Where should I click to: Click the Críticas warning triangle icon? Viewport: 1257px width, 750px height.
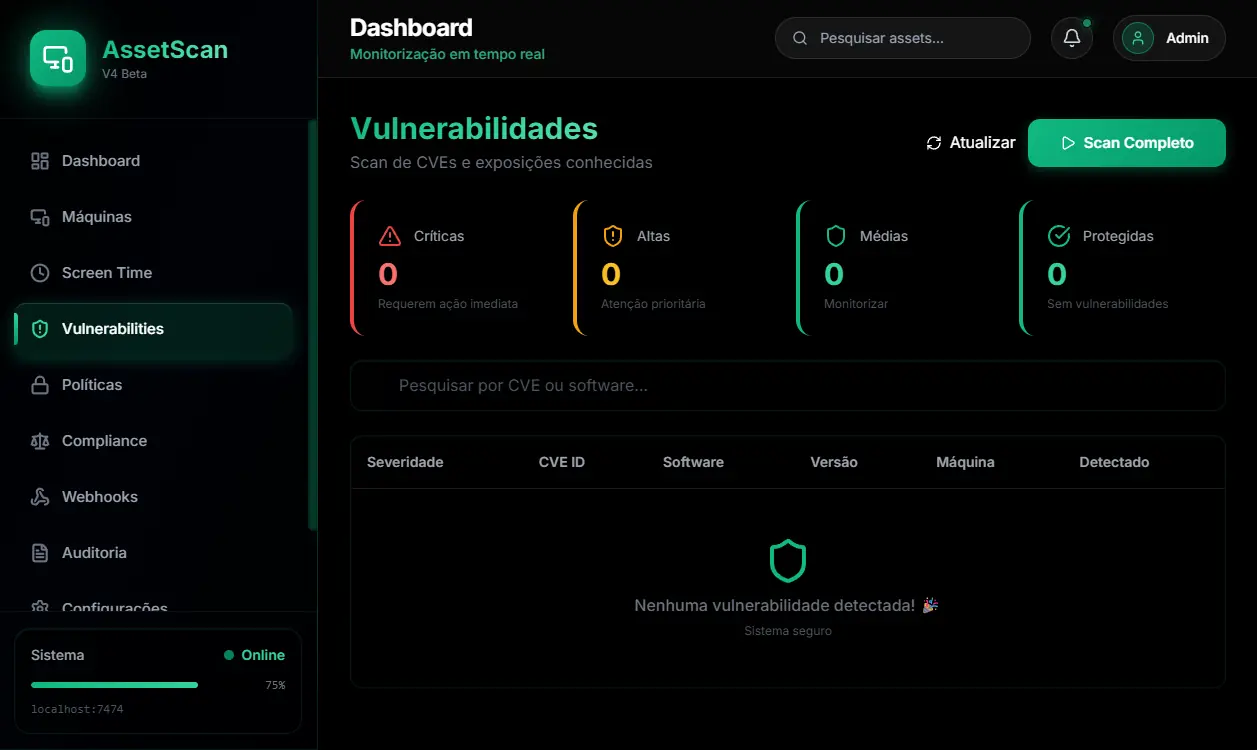click(390, 236)
